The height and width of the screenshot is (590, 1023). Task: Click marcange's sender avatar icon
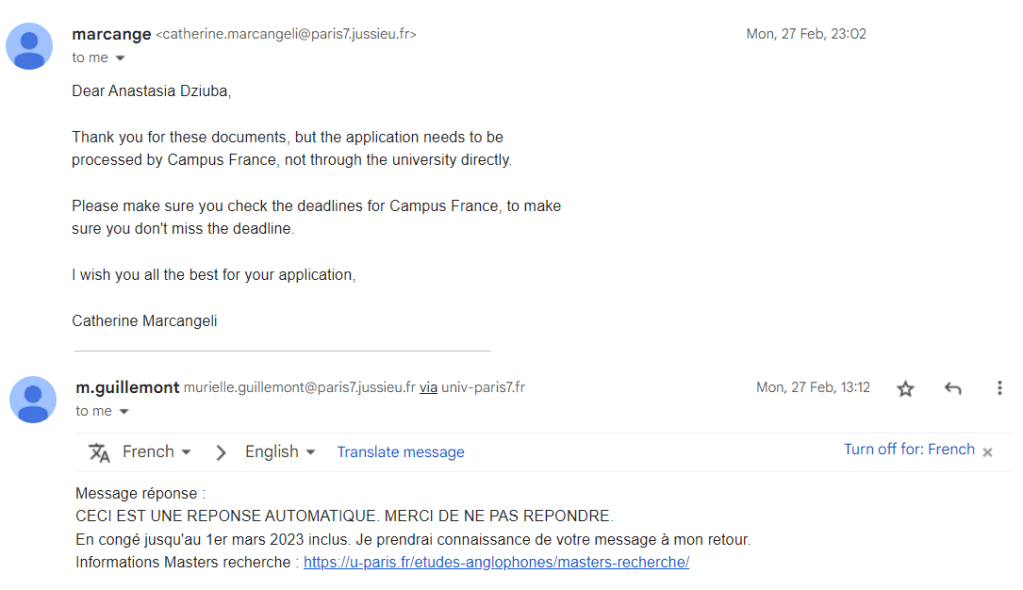[x=30, y=46]
